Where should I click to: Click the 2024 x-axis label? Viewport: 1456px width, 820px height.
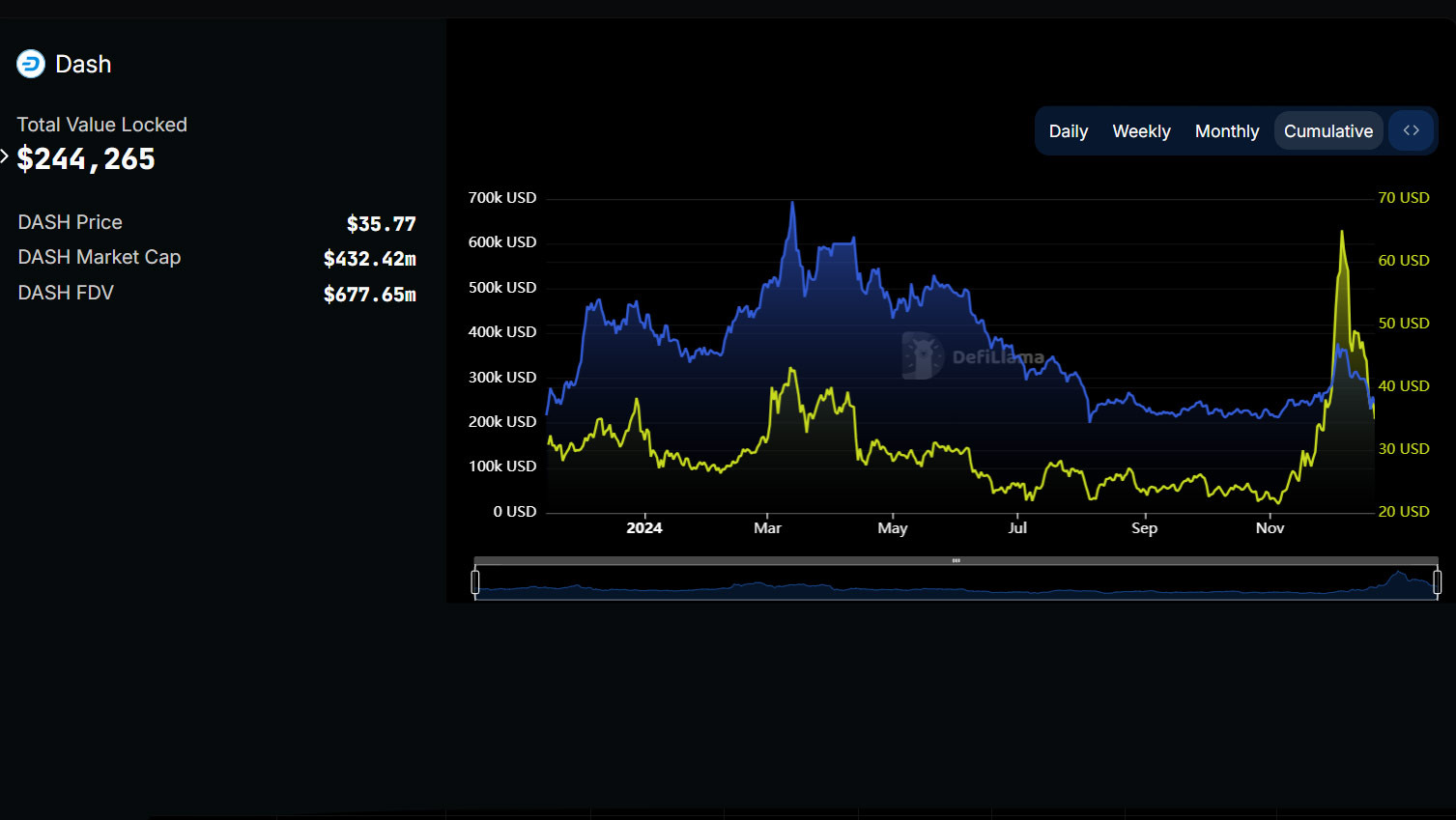pos(644,528)
